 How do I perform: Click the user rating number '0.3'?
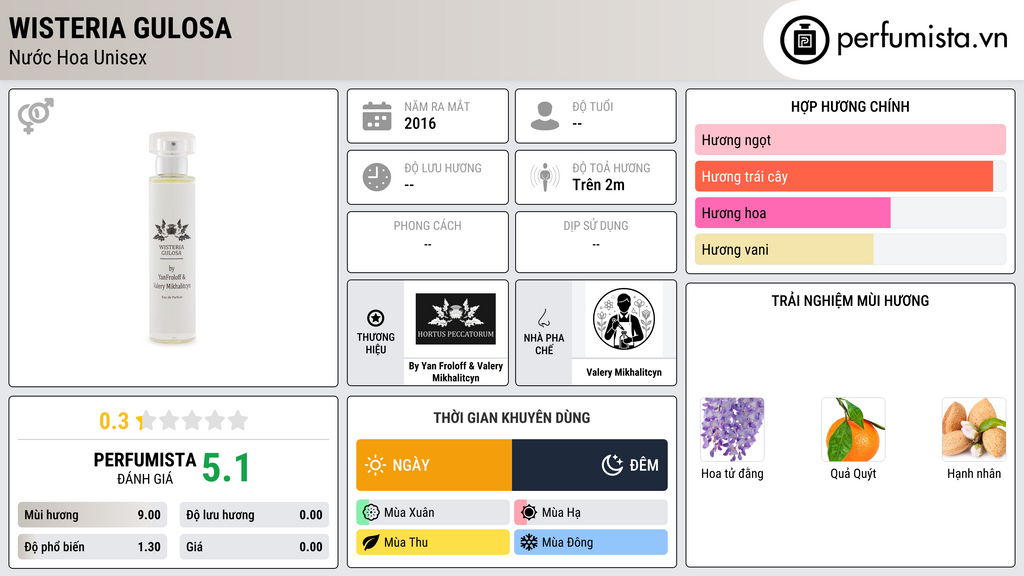coord(114,421)
